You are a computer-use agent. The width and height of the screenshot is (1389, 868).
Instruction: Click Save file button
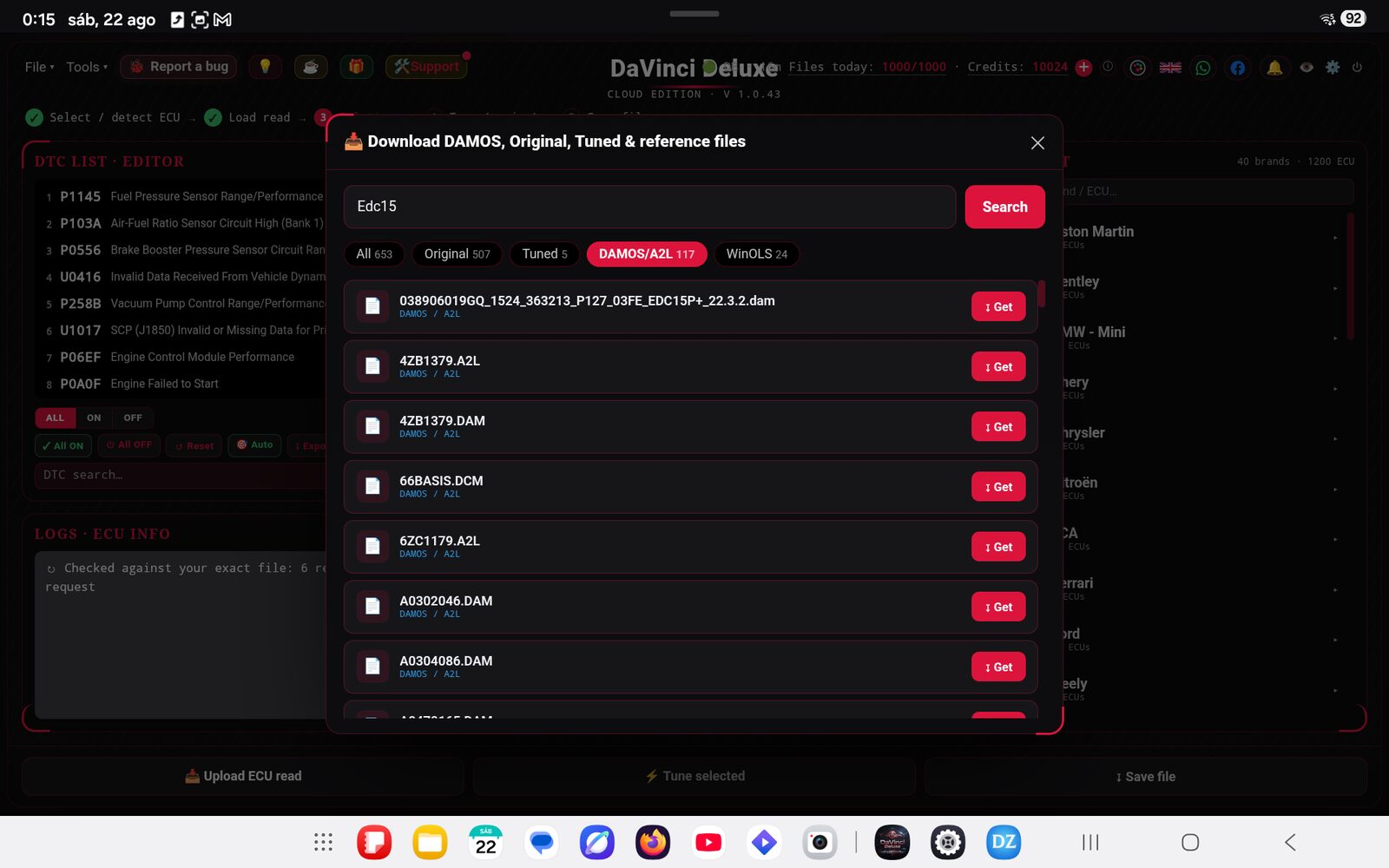point(1146,776)
